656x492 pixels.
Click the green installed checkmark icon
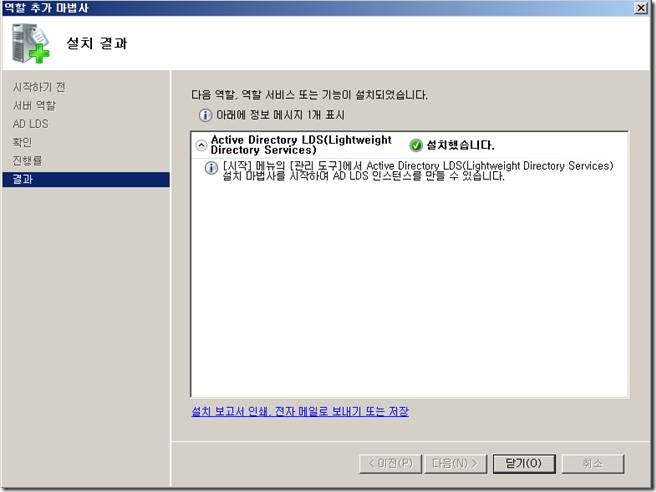(x=416, y=145)
